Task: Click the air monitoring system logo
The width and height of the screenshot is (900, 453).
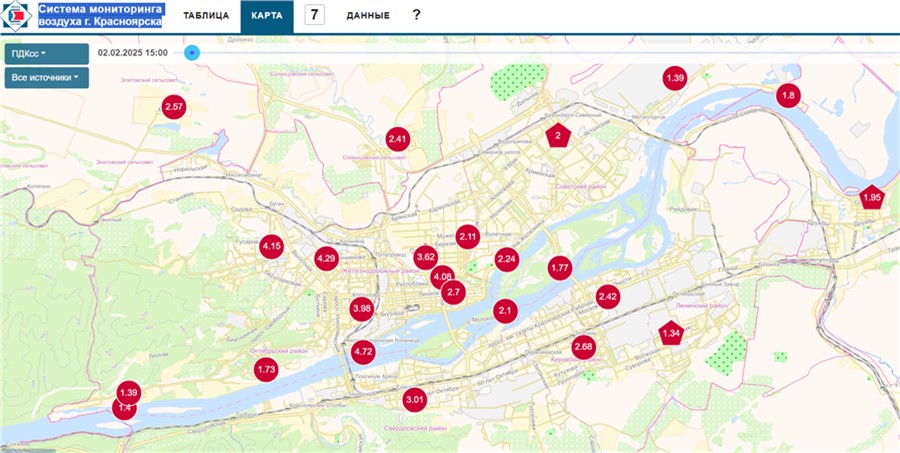Action: coord(17,16)
